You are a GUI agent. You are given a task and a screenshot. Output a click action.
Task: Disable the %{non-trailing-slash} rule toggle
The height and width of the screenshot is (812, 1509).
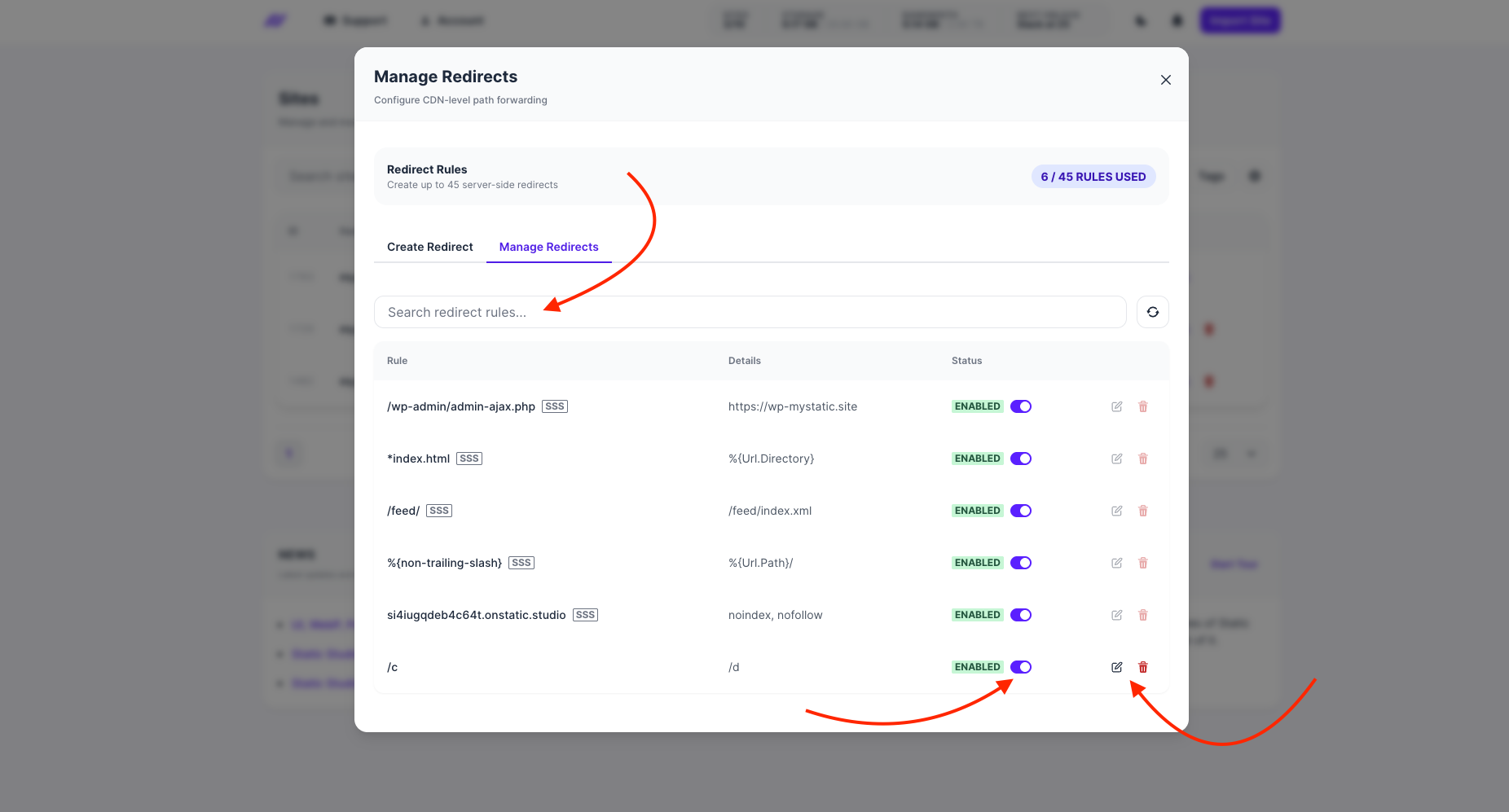(1021, 563)
